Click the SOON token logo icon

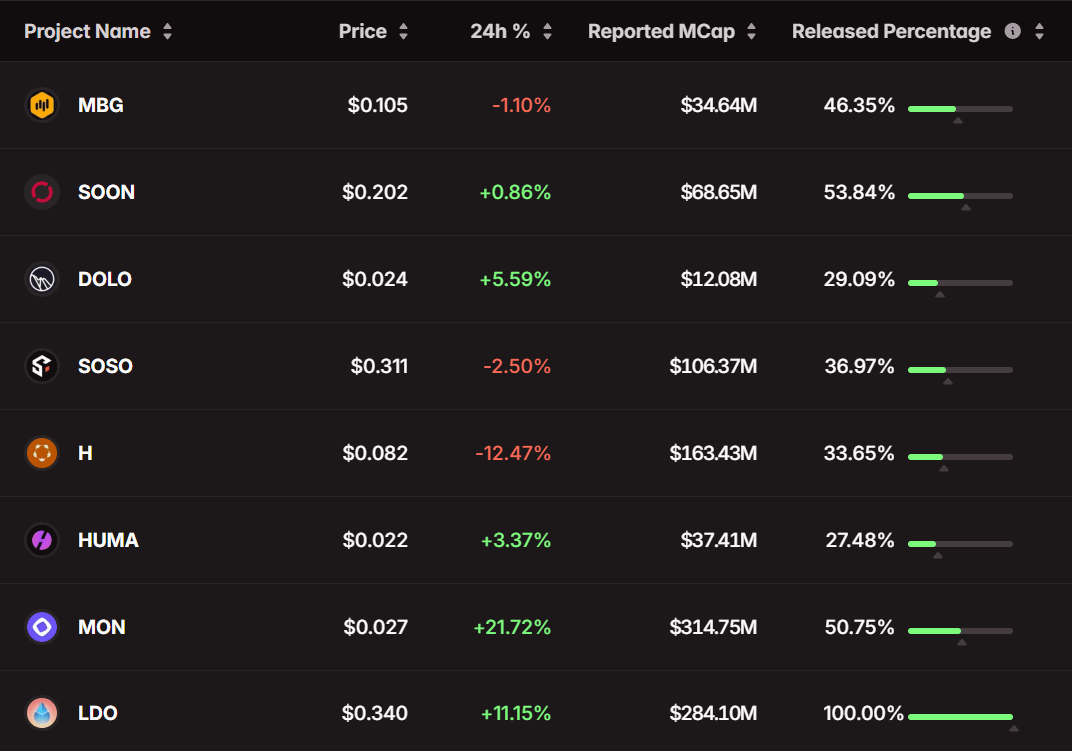pyautogui.click(x=42, y=192)
